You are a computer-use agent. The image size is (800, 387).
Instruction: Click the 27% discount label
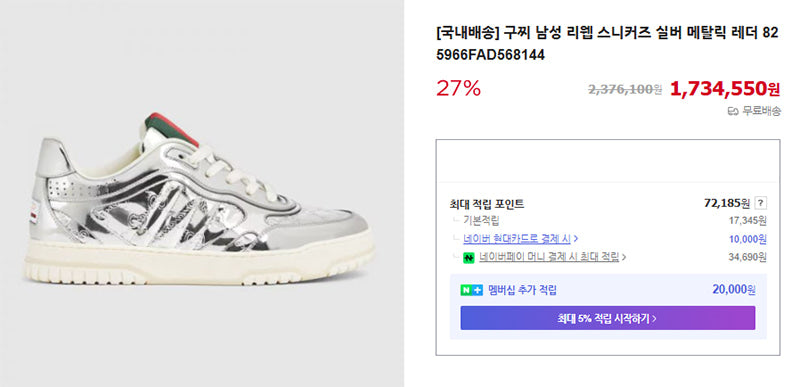coord(458,89)
